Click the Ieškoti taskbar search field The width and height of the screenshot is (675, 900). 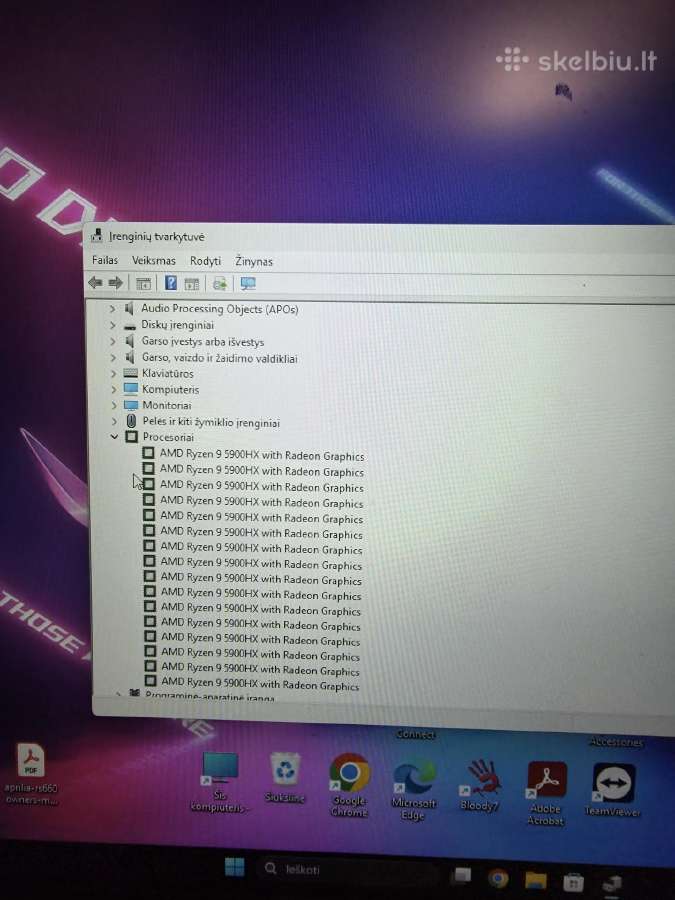coord(346,869)
